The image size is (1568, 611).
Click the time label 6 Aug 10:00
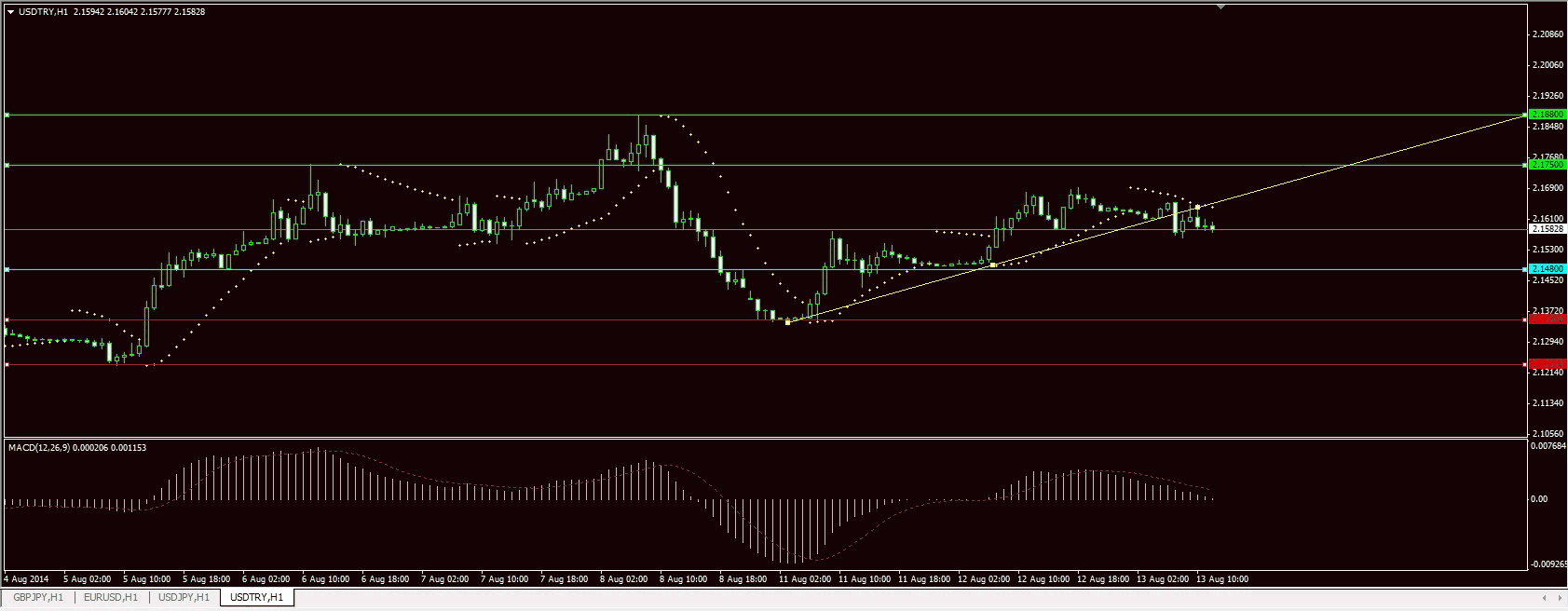pyautogui.click(x=325, y=579)
